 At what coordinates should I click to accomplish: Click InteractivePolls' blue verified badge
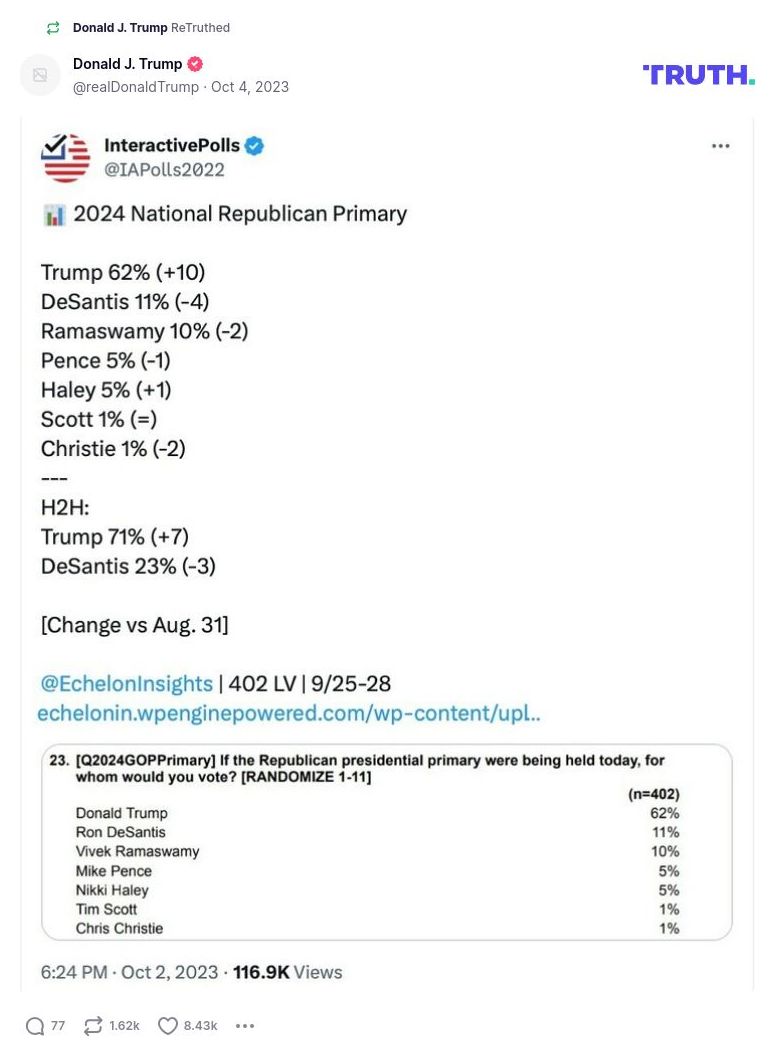253,145
